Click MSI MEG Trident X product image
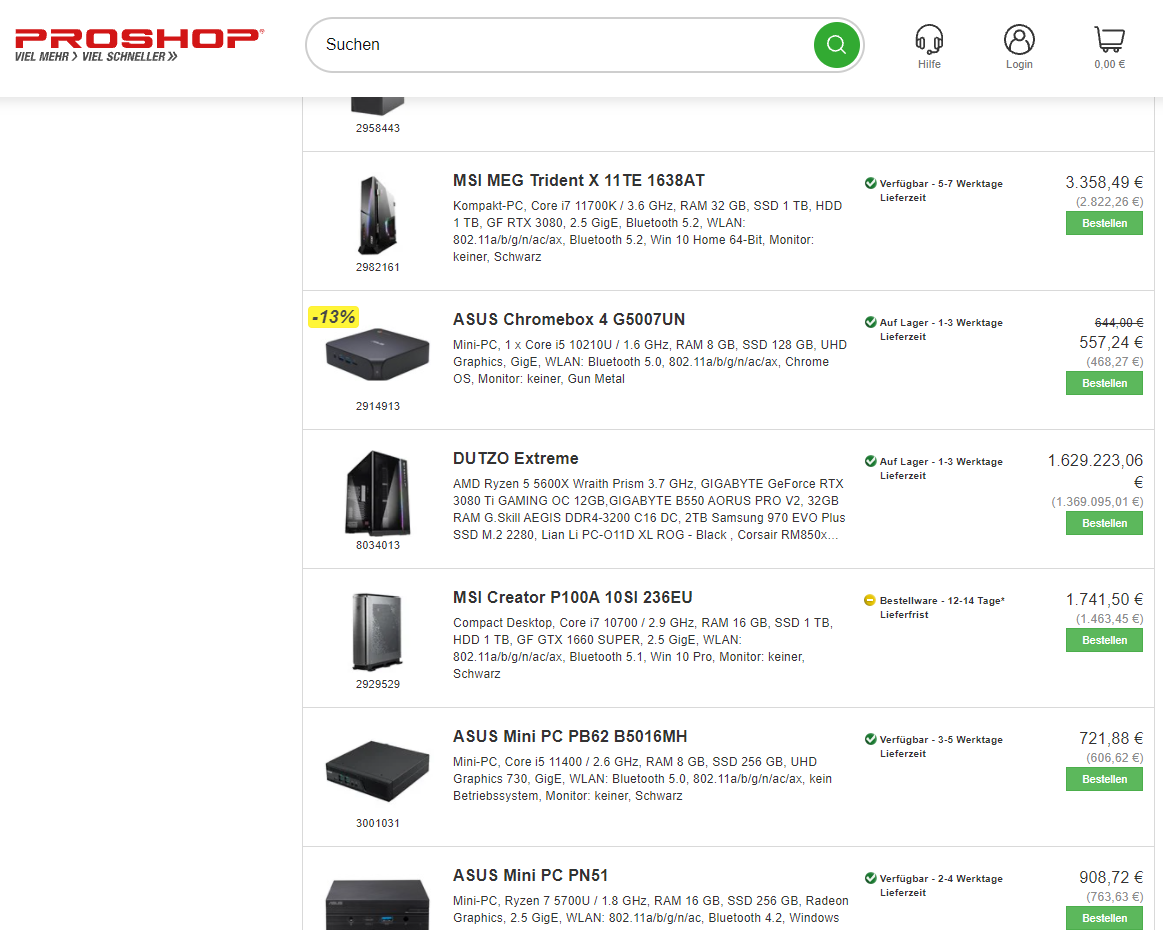This screenshot has width=1163, height=930. tap(378, 215)
